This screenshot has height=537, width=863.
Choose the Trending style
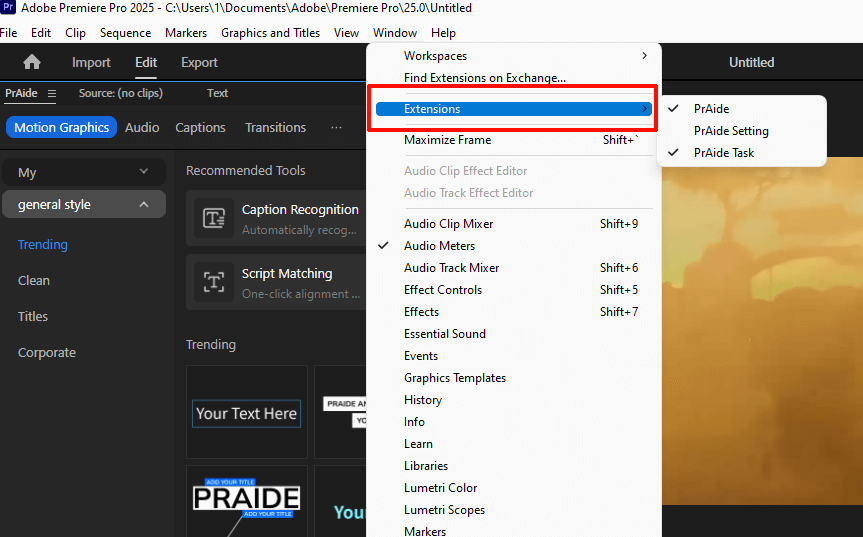[42, 244]
